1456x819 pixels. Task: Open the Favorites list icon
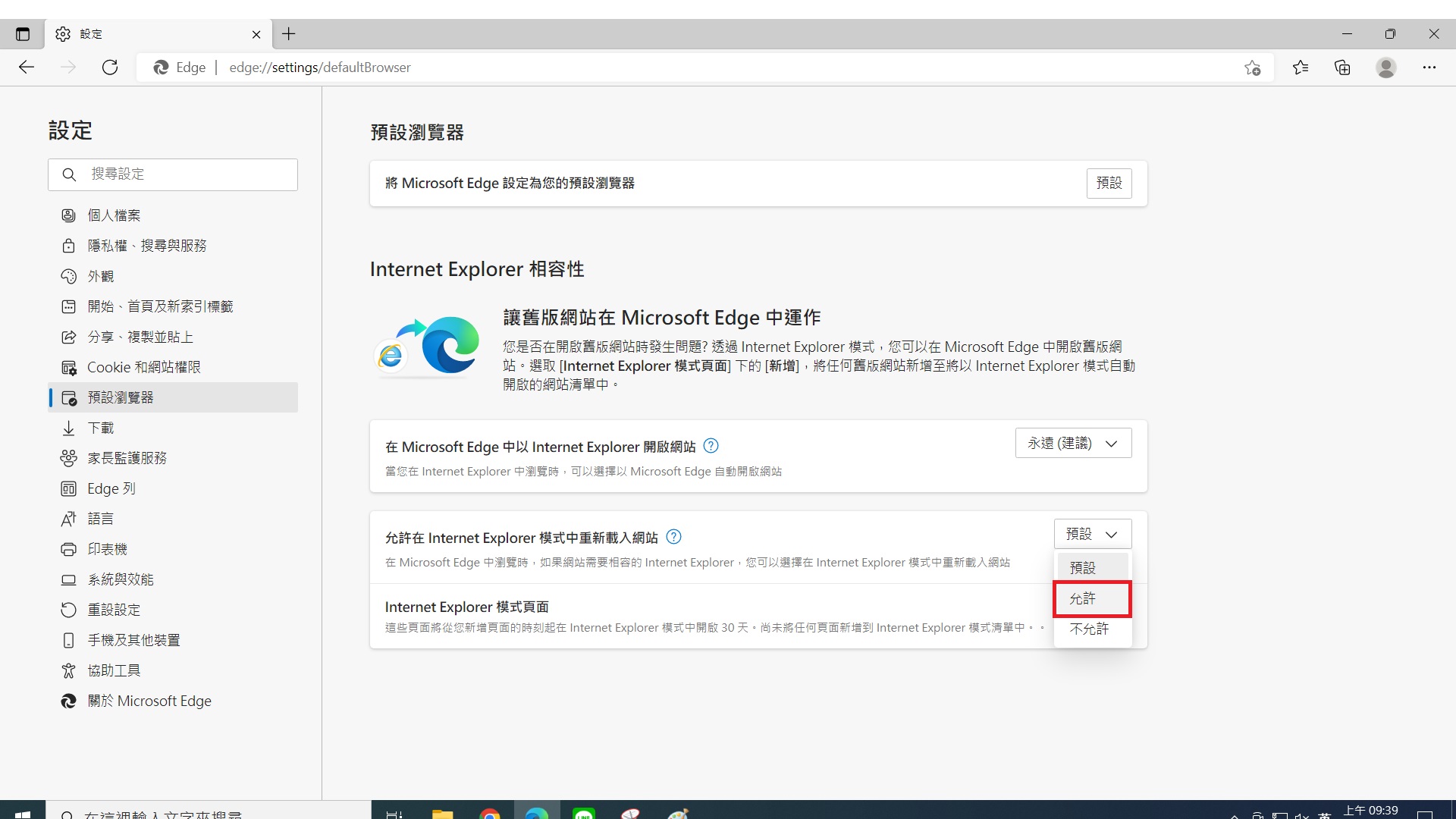tap(1301, 67)
